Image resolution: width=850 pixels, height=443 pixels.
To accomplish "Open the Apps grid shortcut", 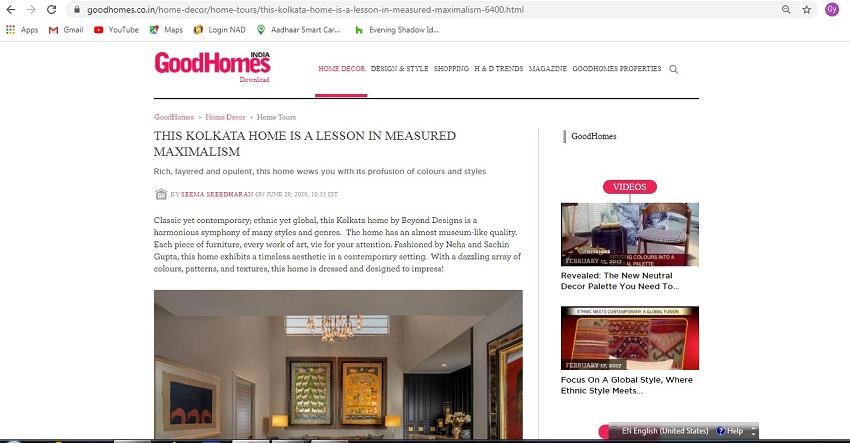I will [x=22, y=30].
